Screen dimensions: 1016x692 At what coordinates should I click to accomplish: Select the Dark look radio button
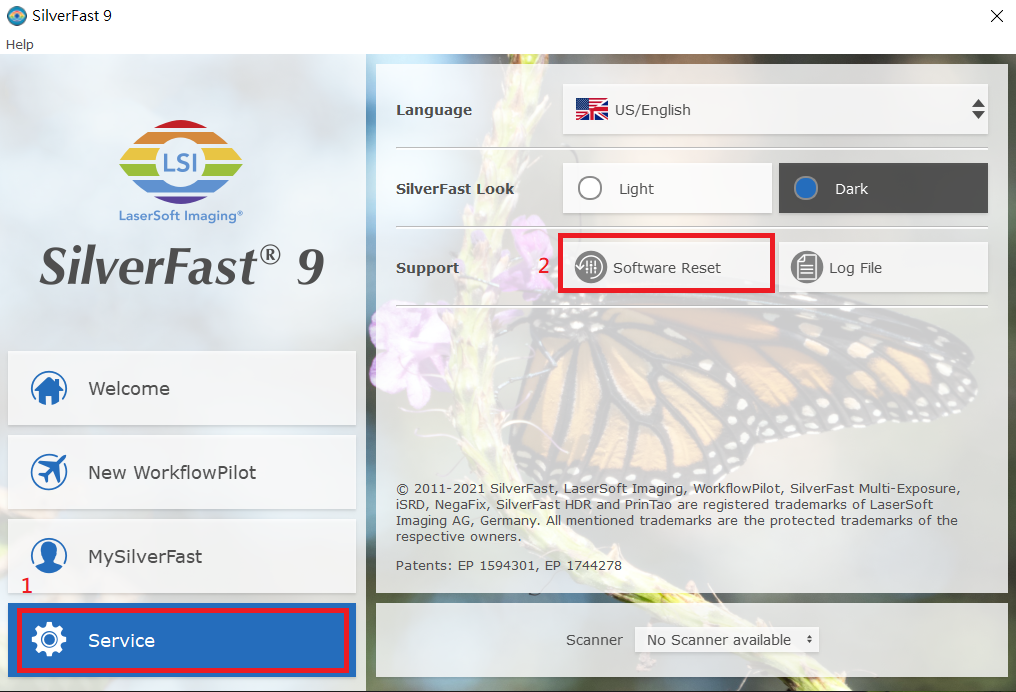[806, 188]
